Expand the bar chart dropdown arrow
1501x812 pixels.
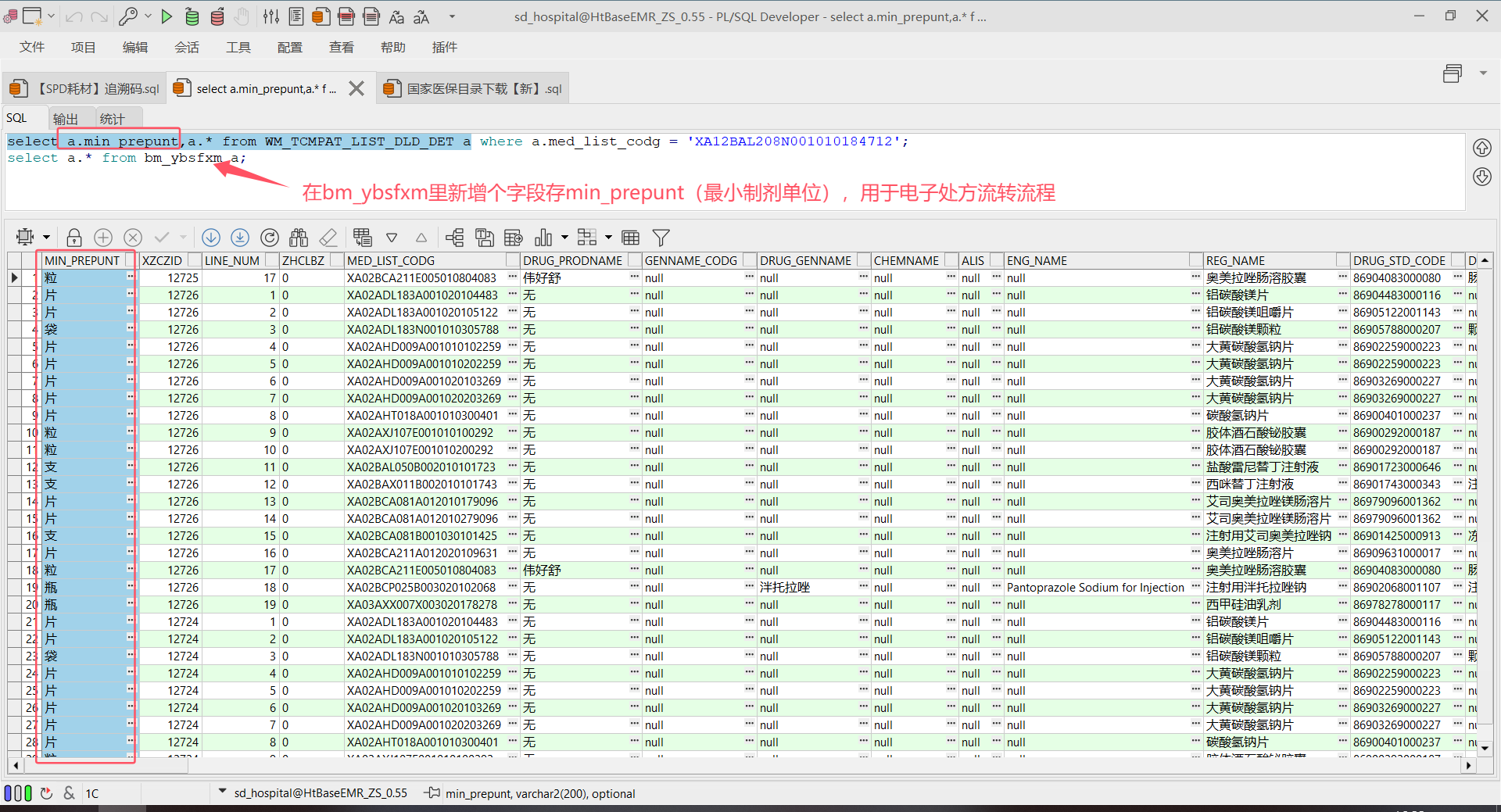coord(564,238)
